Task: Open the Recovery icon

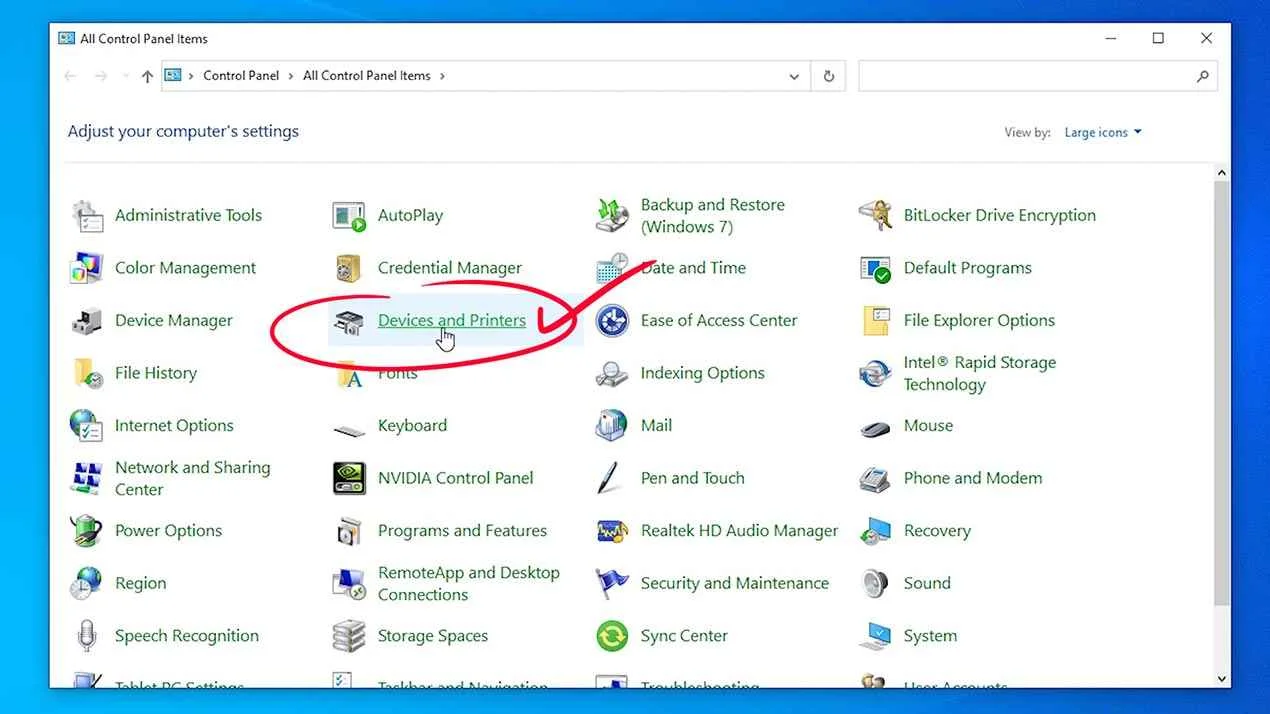Action: point(875,530)
